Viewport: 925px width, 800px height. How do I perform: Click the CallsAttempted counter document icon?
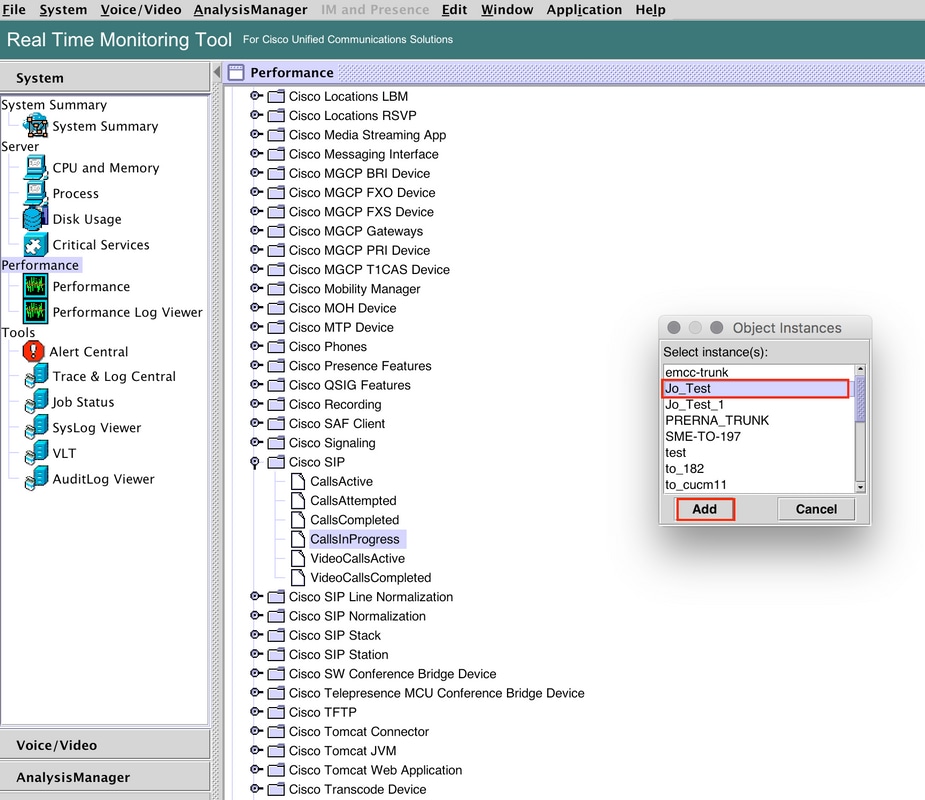coord(299,500)
